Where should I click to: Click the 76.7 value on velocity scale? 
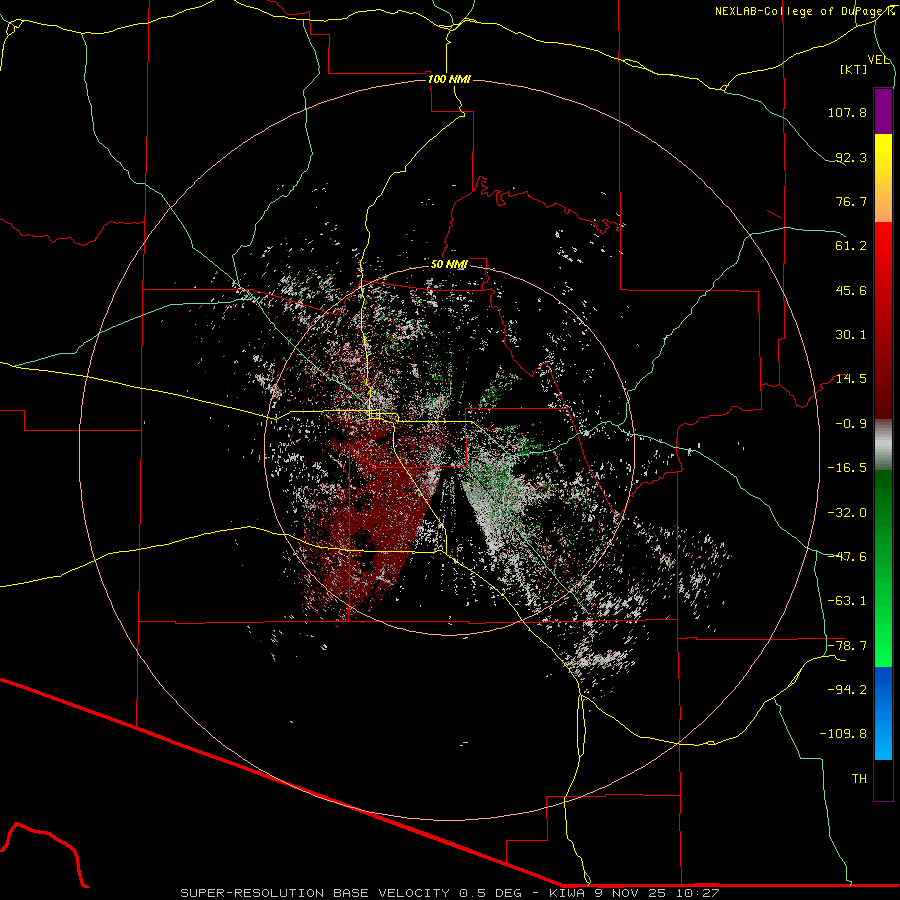pyautogui.click(x=851, y=201)
